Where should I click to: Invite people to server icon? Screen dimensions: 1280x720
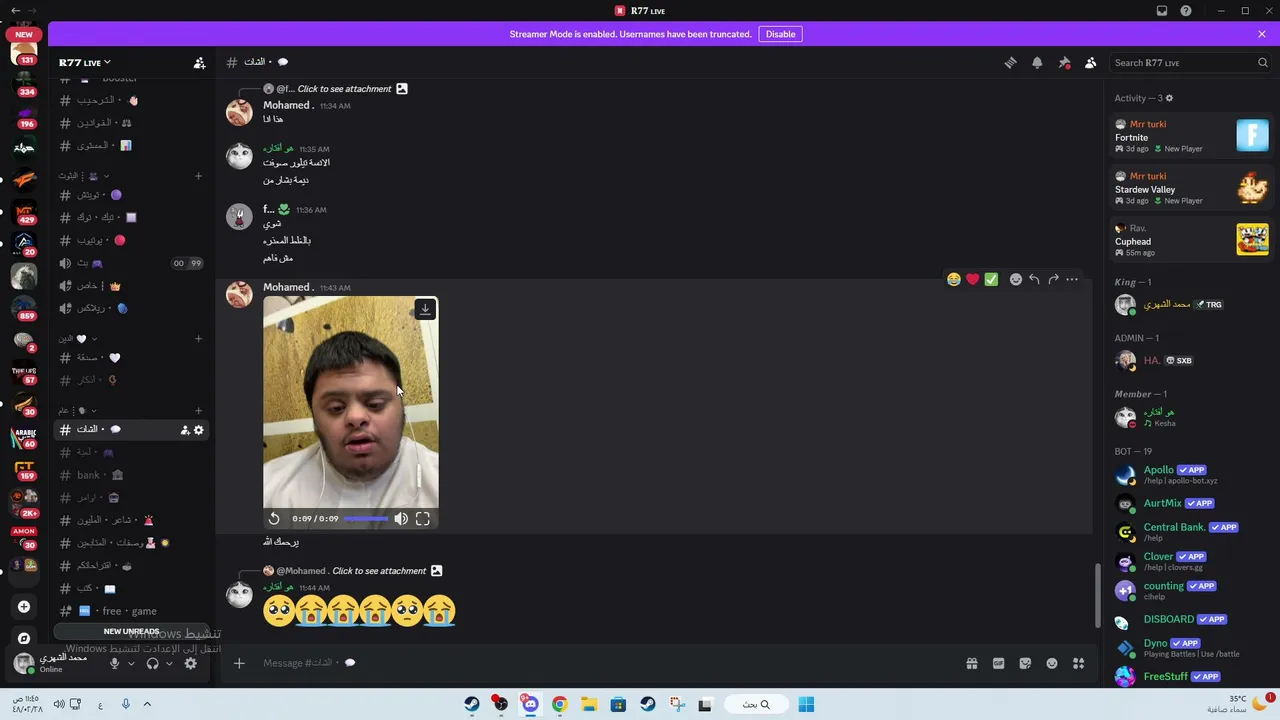click(x=199, y=63)
